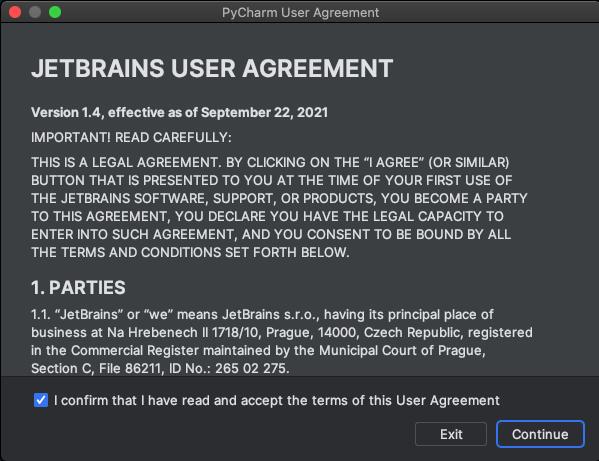This screenshot has width=599, height=461.
Task: Click the PyCharm User Agreement window title
Action: [300, 13]
